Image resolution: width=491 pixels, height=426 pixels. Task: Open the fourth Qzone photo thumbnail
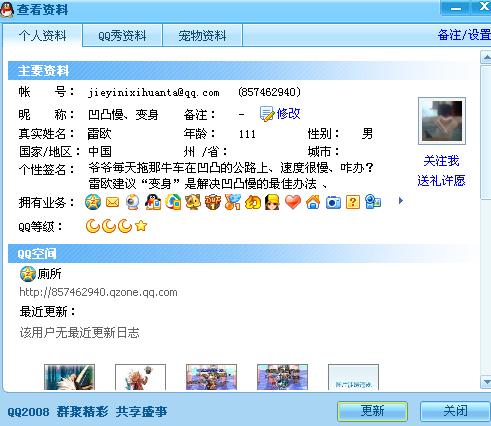282,377
